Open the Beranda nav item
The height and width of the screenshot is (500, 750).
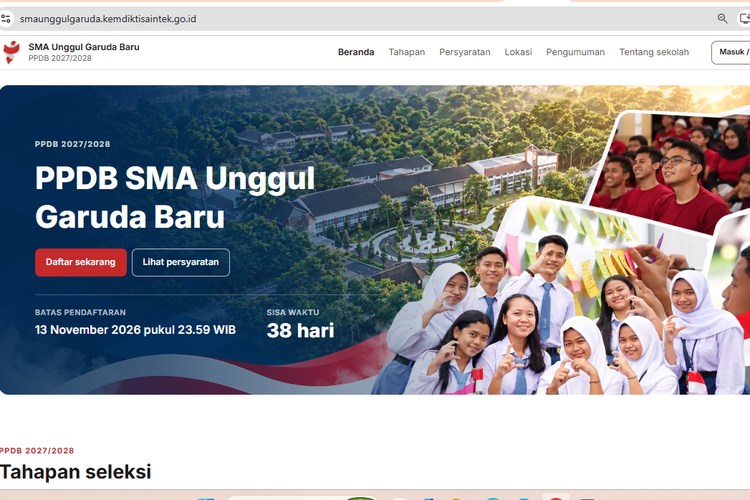pos(356,52)
